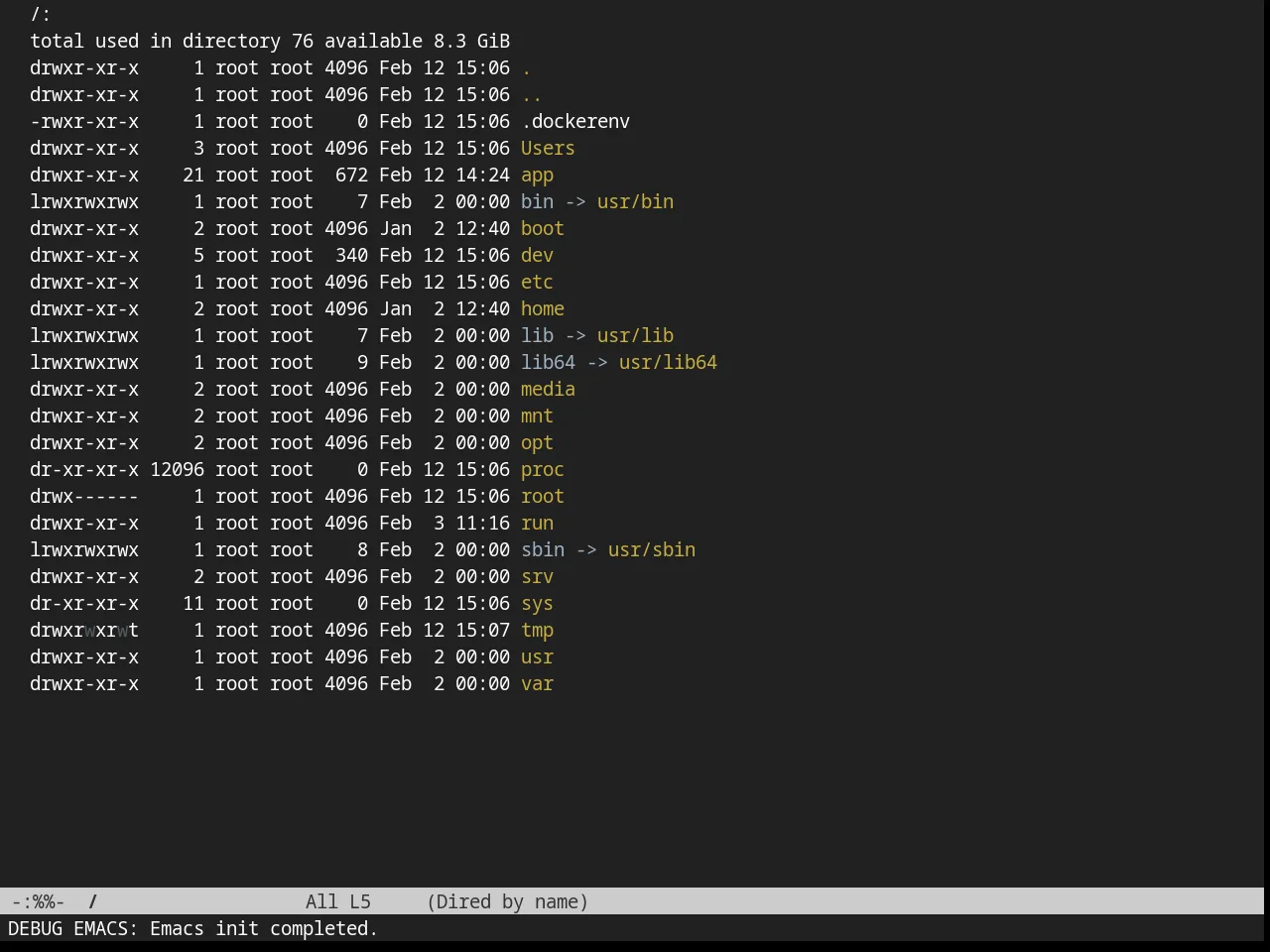Click the drwxrwxrwt permissions of tmp
This screenshot has width=1270, height=952.
[x=84, y=630]
